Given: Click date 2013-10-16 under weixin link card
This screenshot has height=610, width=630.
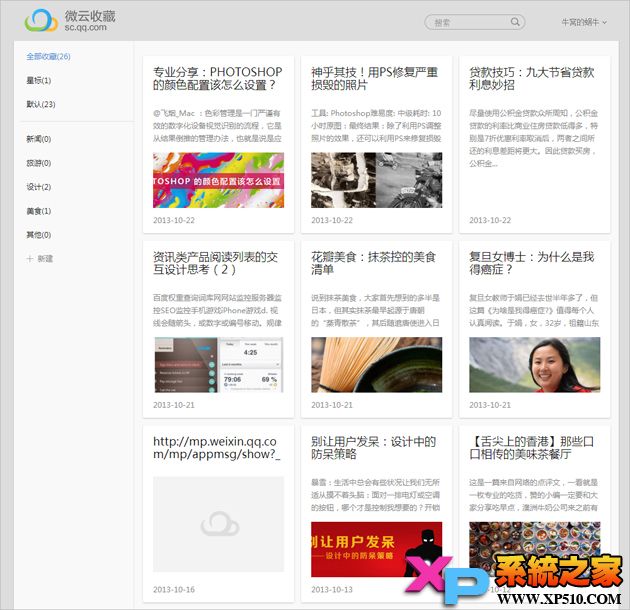Looking at the screenshot, I should pyautogui.click(x=174, y=590).
